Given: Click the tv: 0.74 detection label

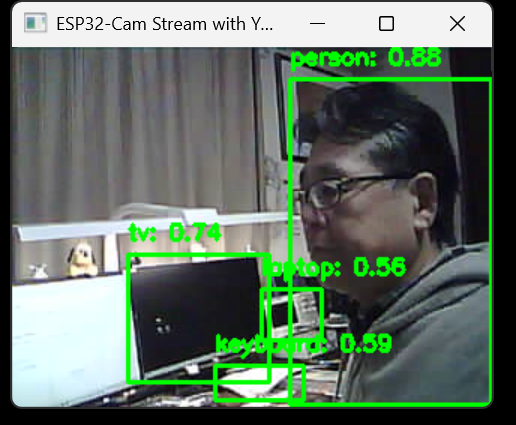Looking at the screenshot, I should tap(175, 232).
